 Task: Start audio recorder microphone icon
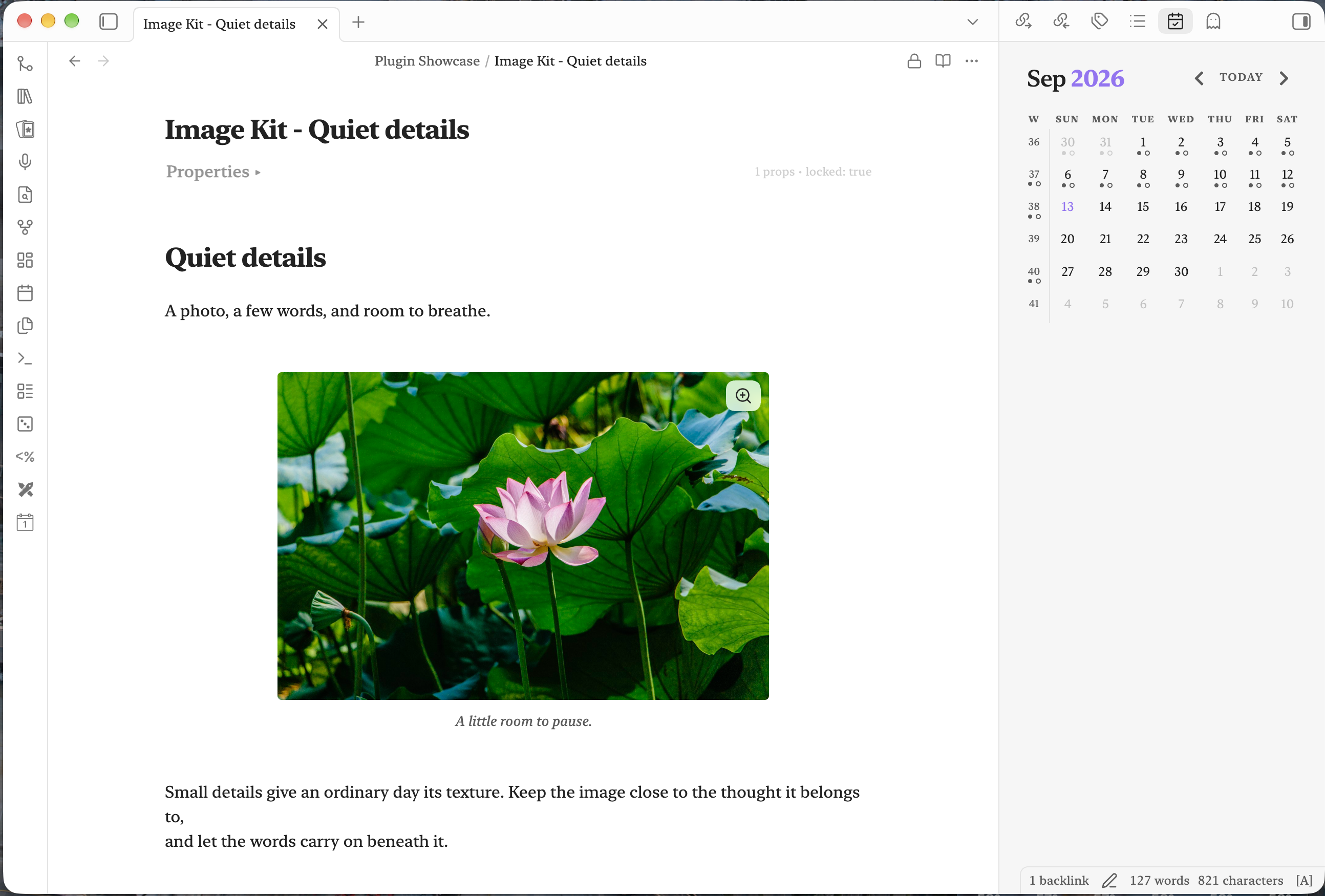tap(25, 162)
